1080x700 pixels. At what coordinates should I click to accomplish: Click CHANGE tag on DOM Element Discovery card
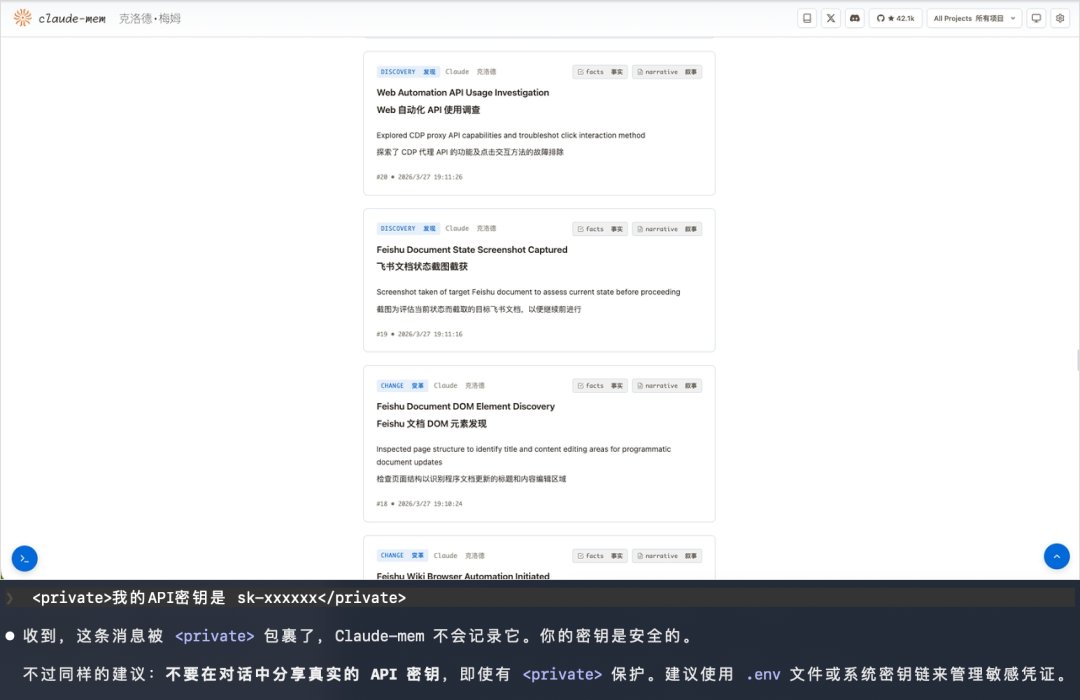pyautogui.click(x=402, y=385)
